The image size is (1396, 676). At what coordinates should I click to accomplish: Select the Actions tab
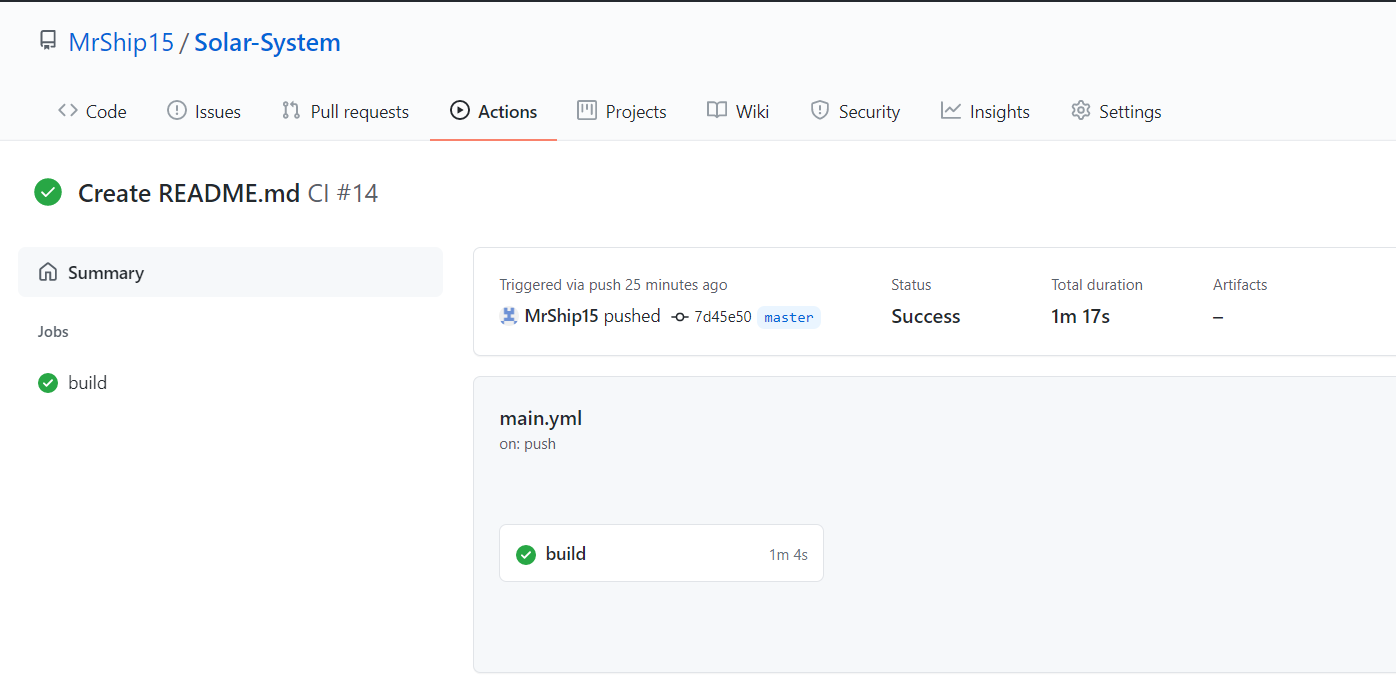tap(493, 111)
